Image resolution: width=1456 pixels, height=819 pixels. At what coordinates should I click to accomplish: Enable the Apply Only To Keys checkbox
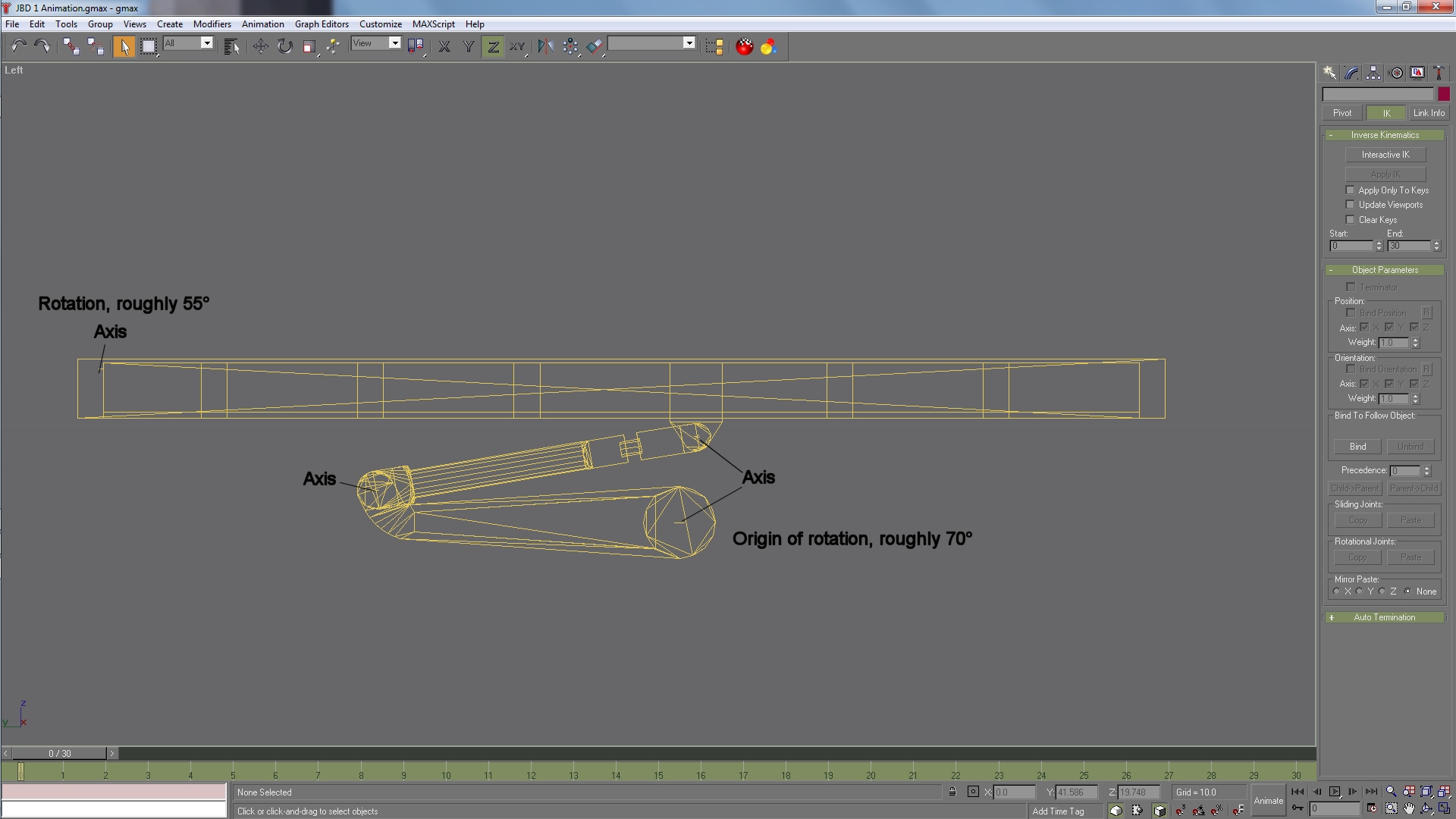coord(1350,190)
